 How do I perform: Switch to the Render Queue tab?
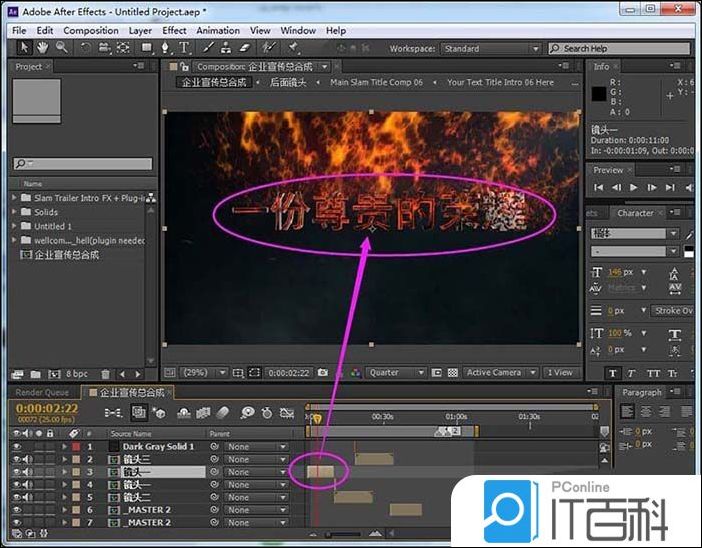[x=42, y=392]
